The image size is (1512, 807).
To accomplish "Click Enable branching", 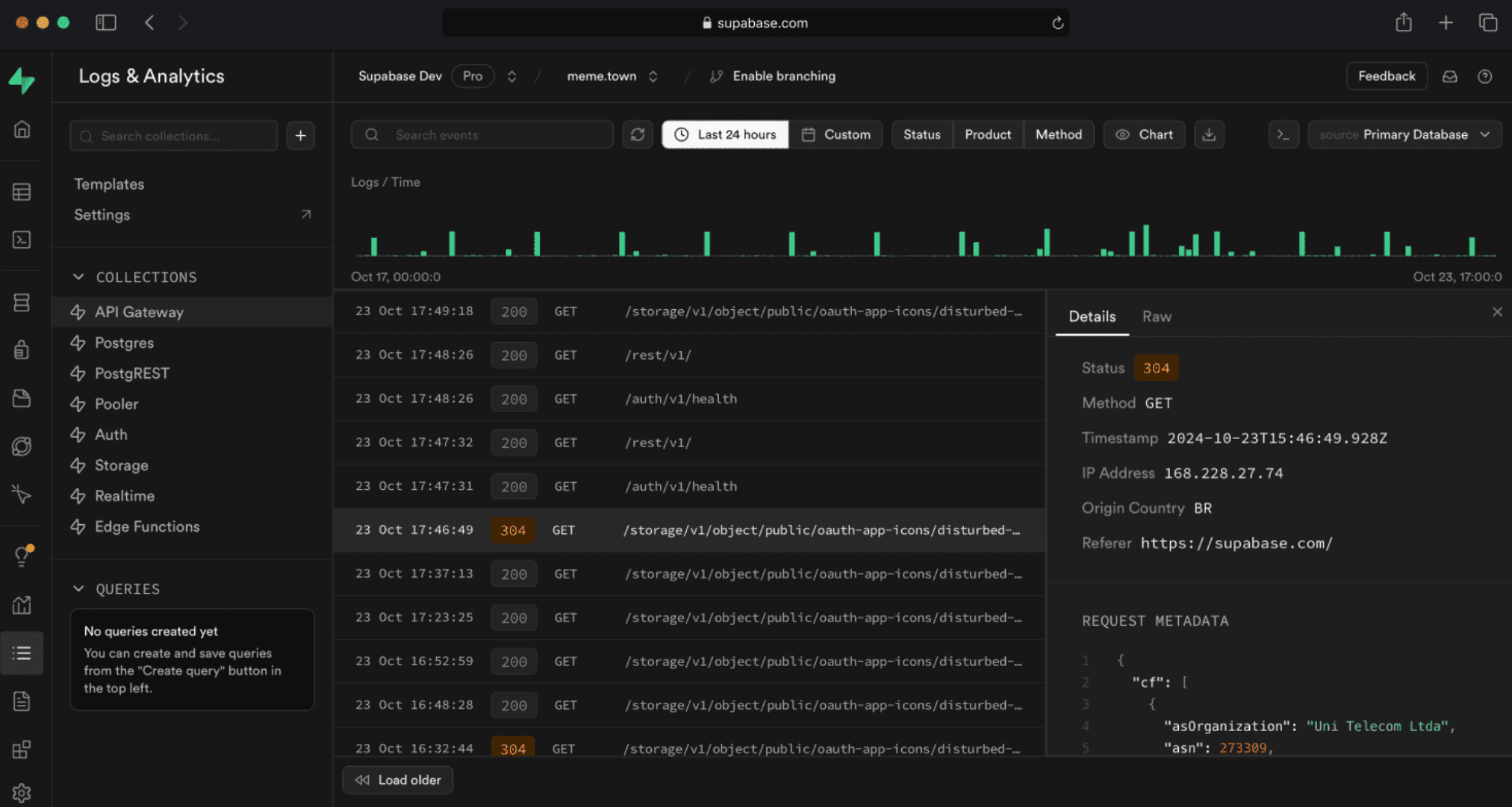I will (x=773, y=77).
